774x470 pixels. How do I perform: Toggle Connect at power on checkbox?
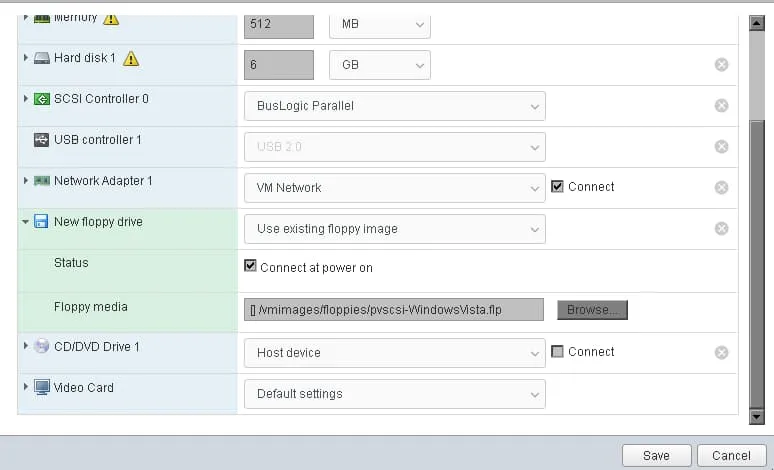click(x=250, y=267)
